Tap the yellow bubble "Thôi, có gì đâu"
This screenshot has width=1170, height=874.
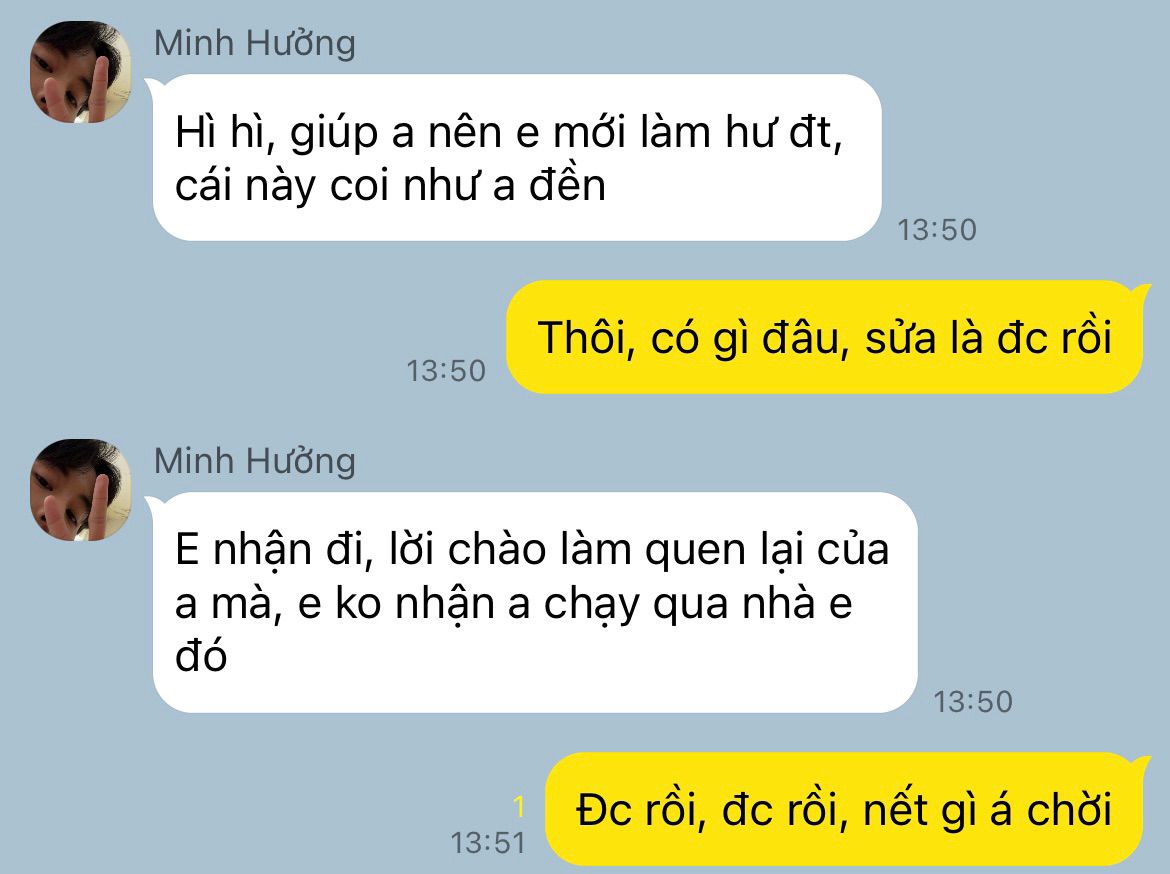(825, 337)
